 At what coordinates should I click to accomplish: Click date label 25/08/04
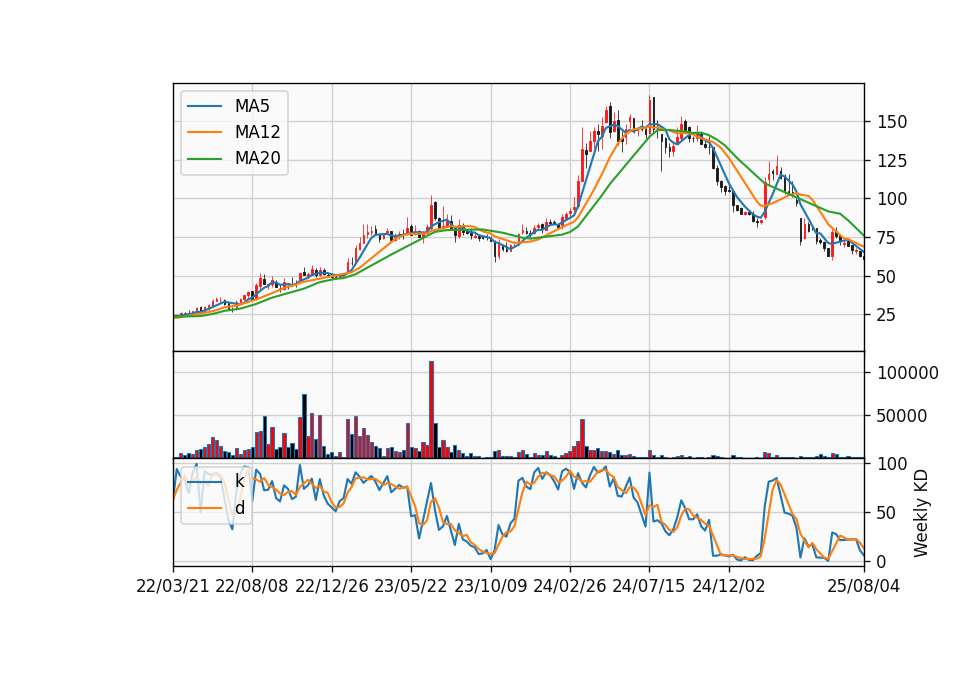864,586
